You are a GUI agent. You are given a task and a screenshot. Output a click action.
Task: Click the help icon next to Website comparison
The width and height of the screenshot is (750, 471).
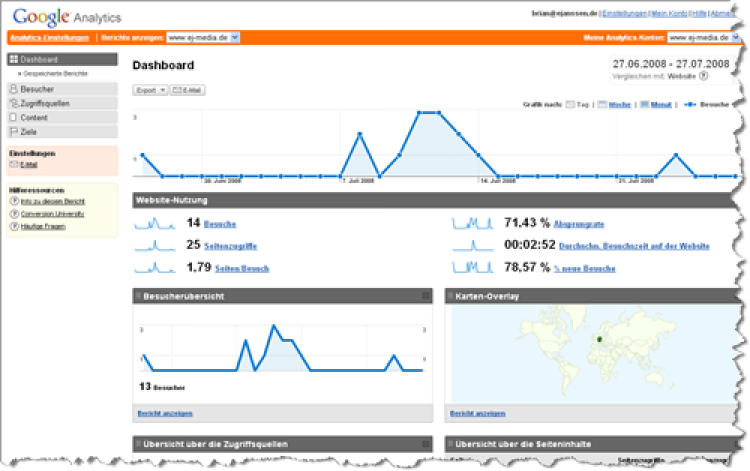[703, 75]
